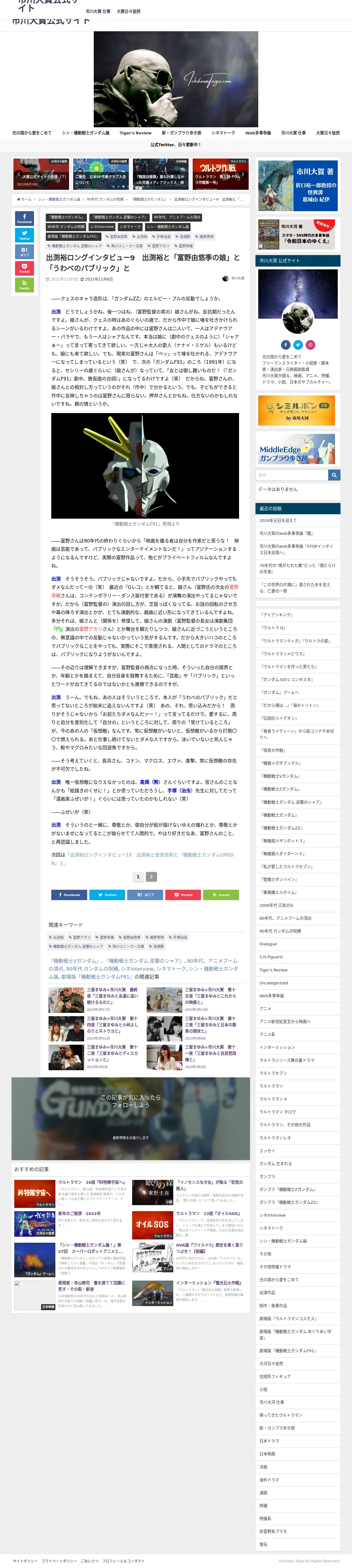The width and height of the screenshot is (352, 1568).
Task: Click carousel previous arrow
Action: click(18, 174)
